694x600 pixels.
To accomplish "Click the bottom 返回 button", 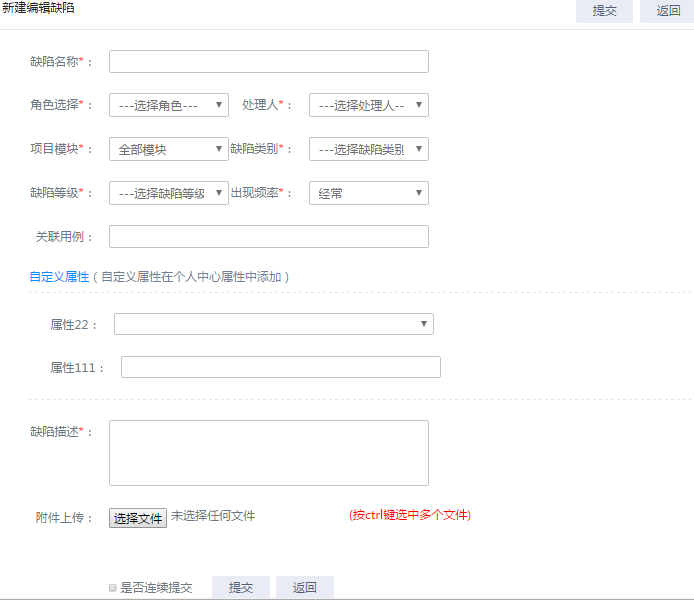I will coord(305,588).
